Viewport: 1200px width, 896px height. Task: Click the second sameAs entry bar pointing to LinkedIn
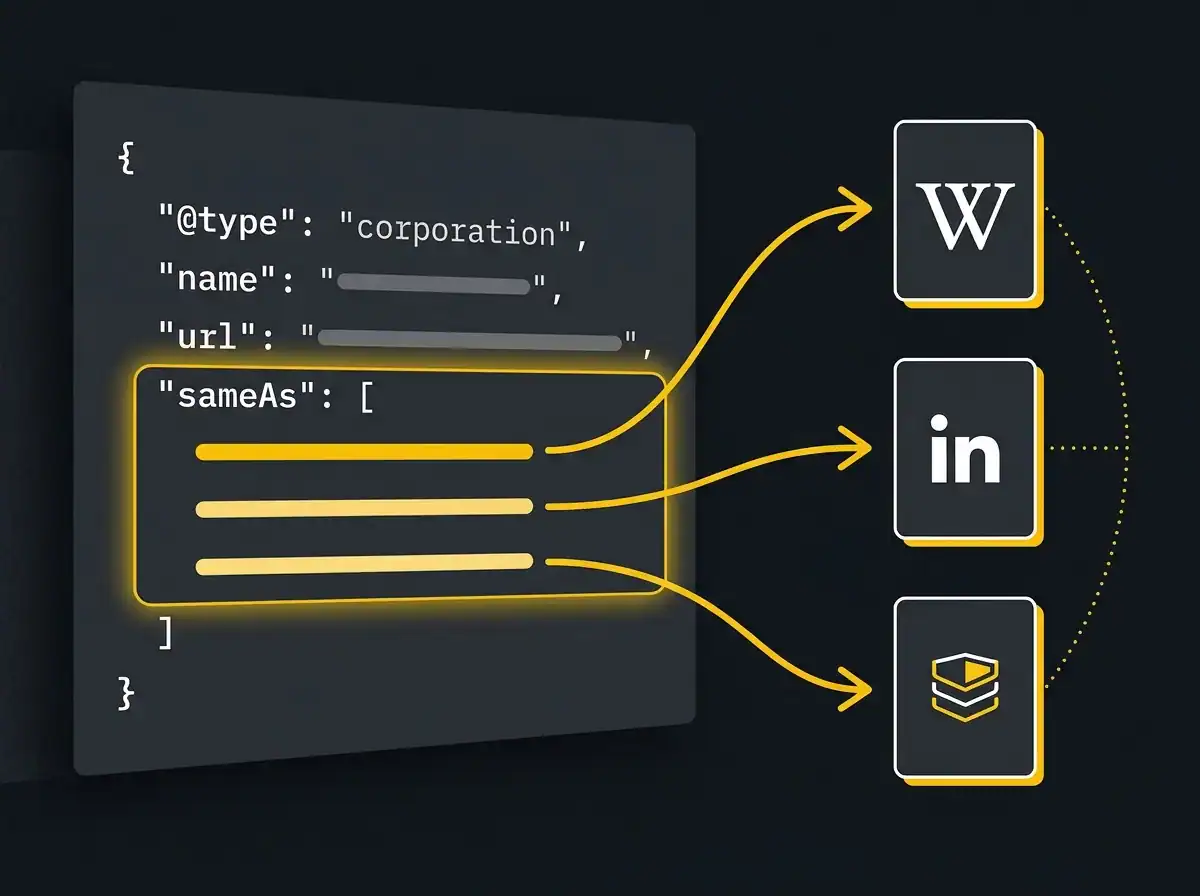coord(364,508)
